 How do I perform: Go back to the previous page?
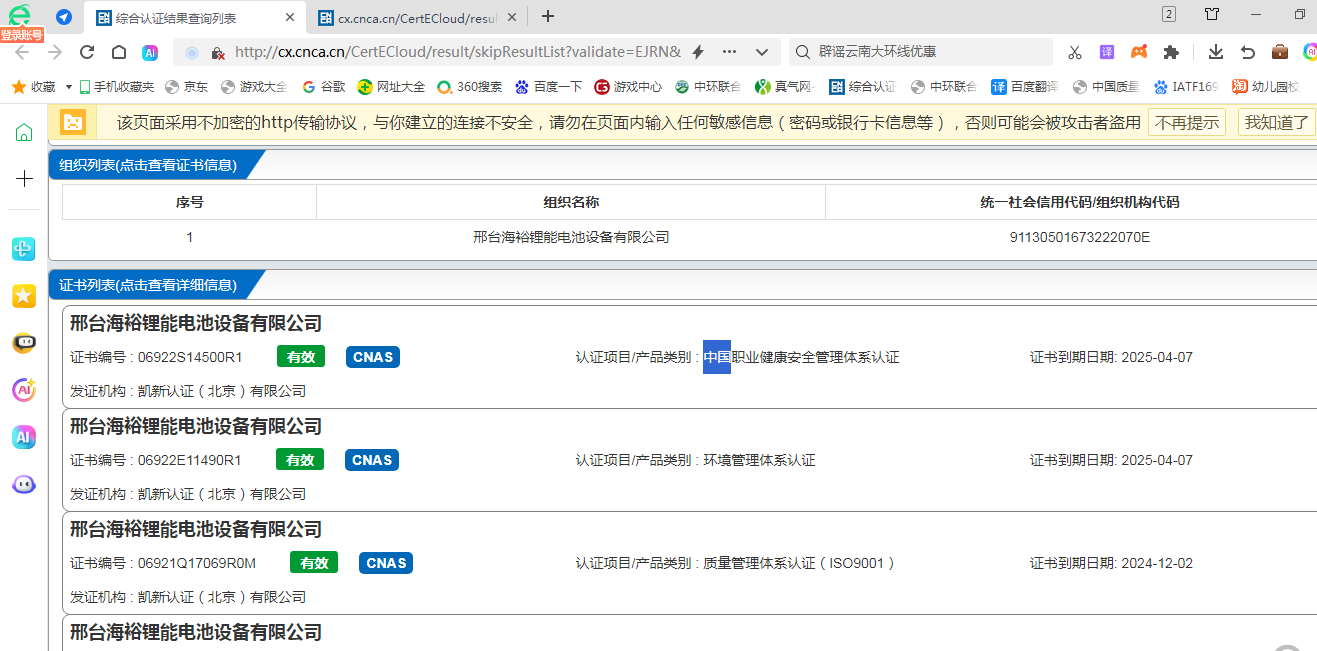coord(22,52)
